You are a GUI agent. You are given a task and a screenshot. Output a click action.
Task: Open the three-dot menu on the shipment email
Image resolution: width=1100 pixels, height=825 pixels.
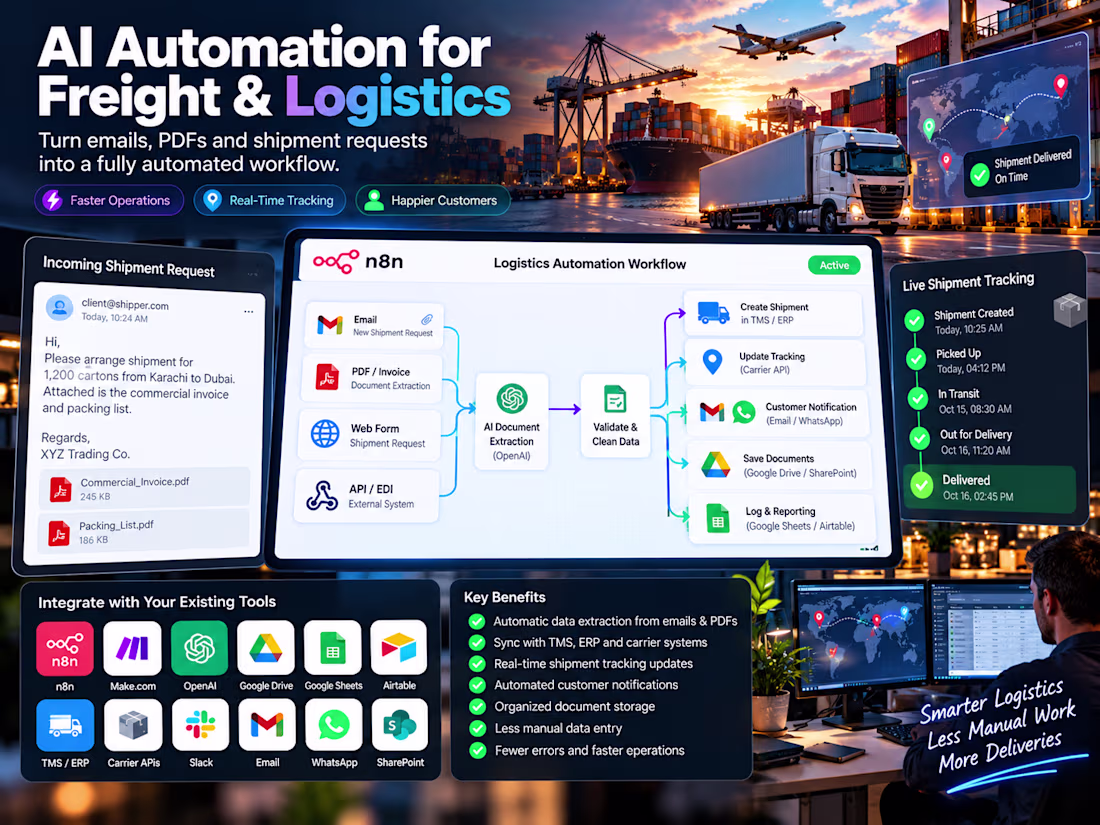coord(248,311)
